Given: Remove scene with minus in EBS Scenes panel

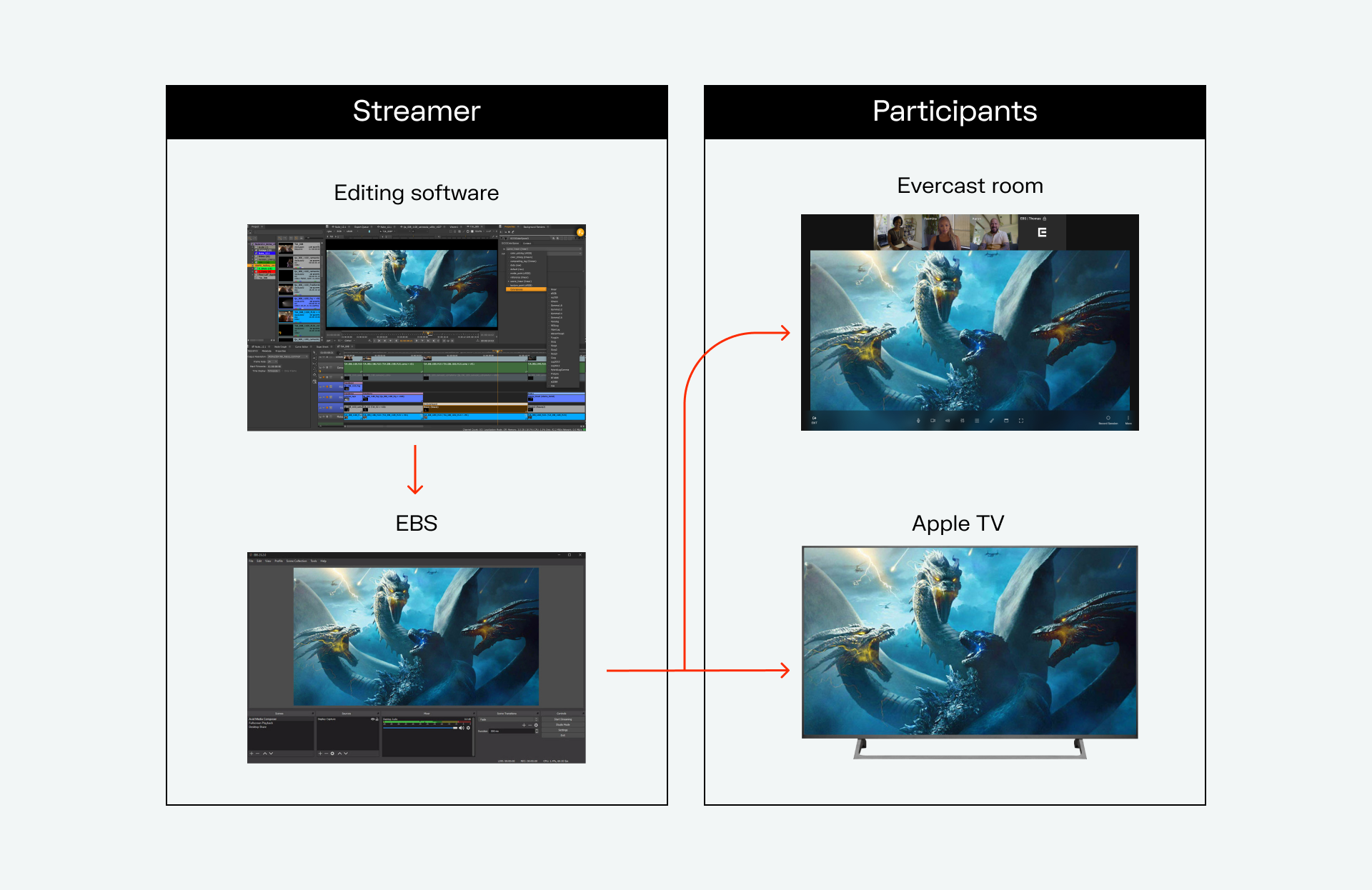Looking at the screenshot, I should [x=257, y=754].
